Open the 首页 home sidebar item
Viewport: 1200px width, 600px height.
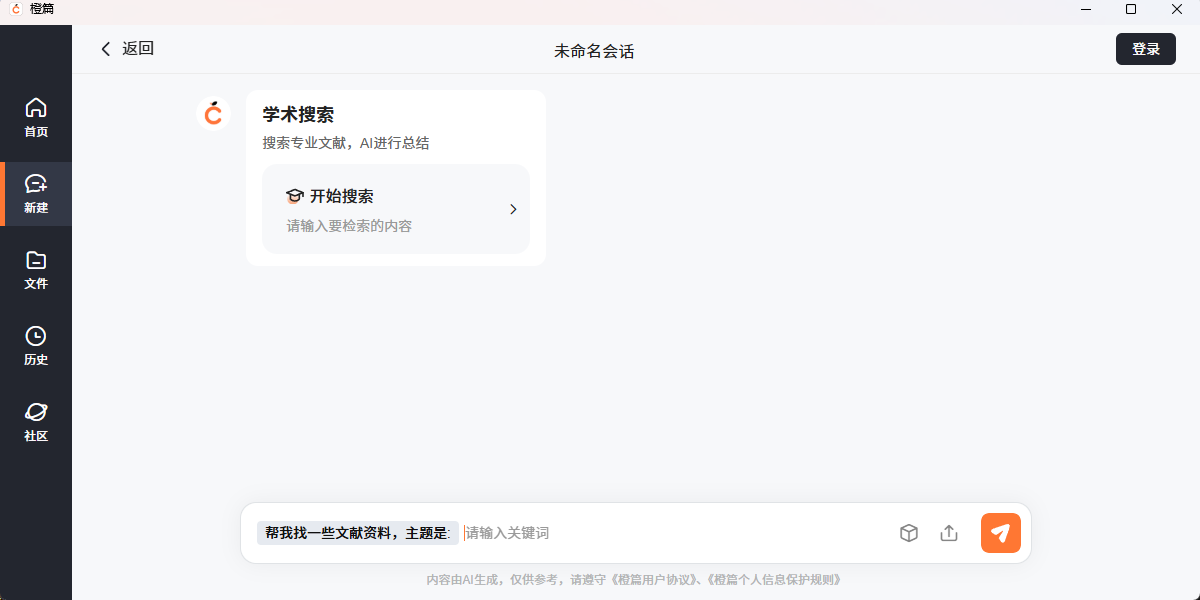(x=36, y=118)
